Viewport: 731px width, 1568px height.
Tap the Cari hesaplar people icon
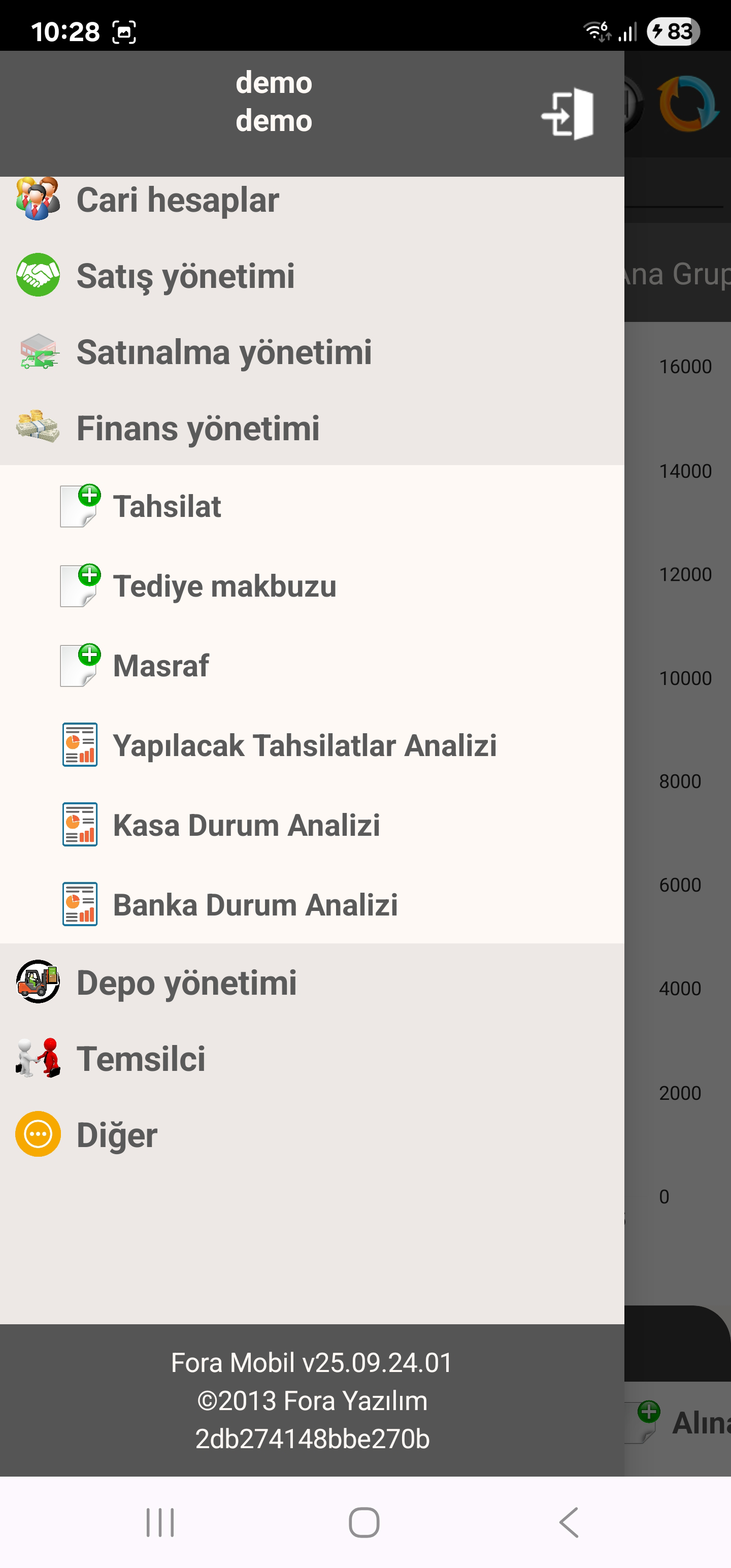(38, 199)
